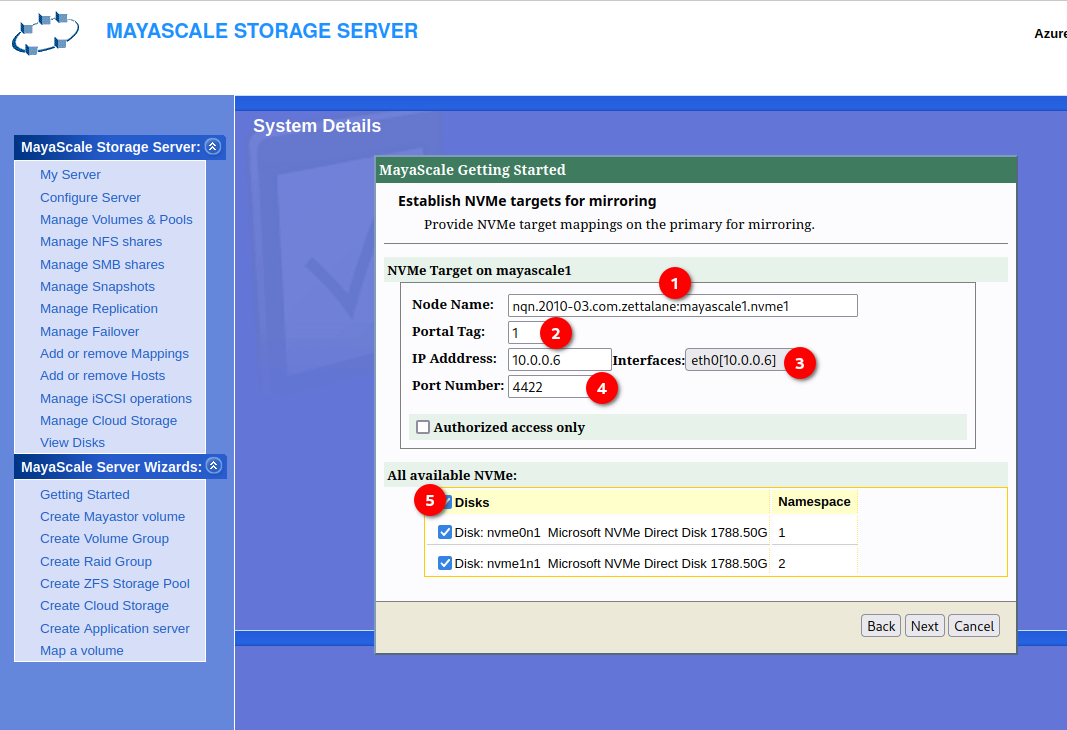1067x730 pixels.
Task: Open the View Disks link
Action: (x=72, y=443)
